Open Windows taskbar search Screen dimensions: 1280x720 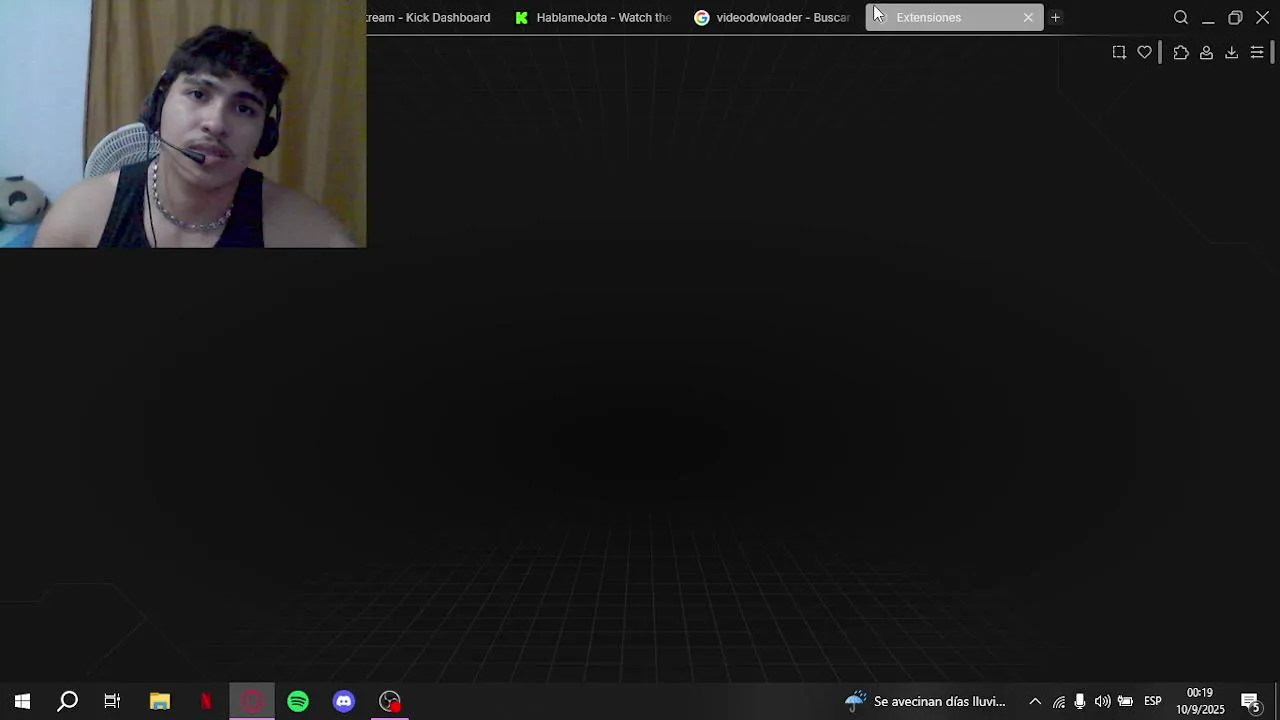click(67, 701)
